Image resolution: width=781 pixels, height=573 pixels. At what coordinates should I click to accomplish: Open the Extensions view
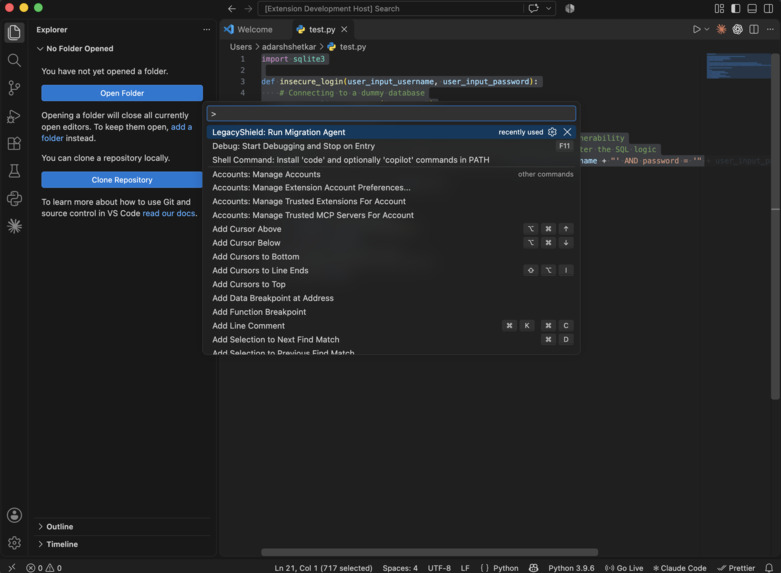[x=14, y=143]
